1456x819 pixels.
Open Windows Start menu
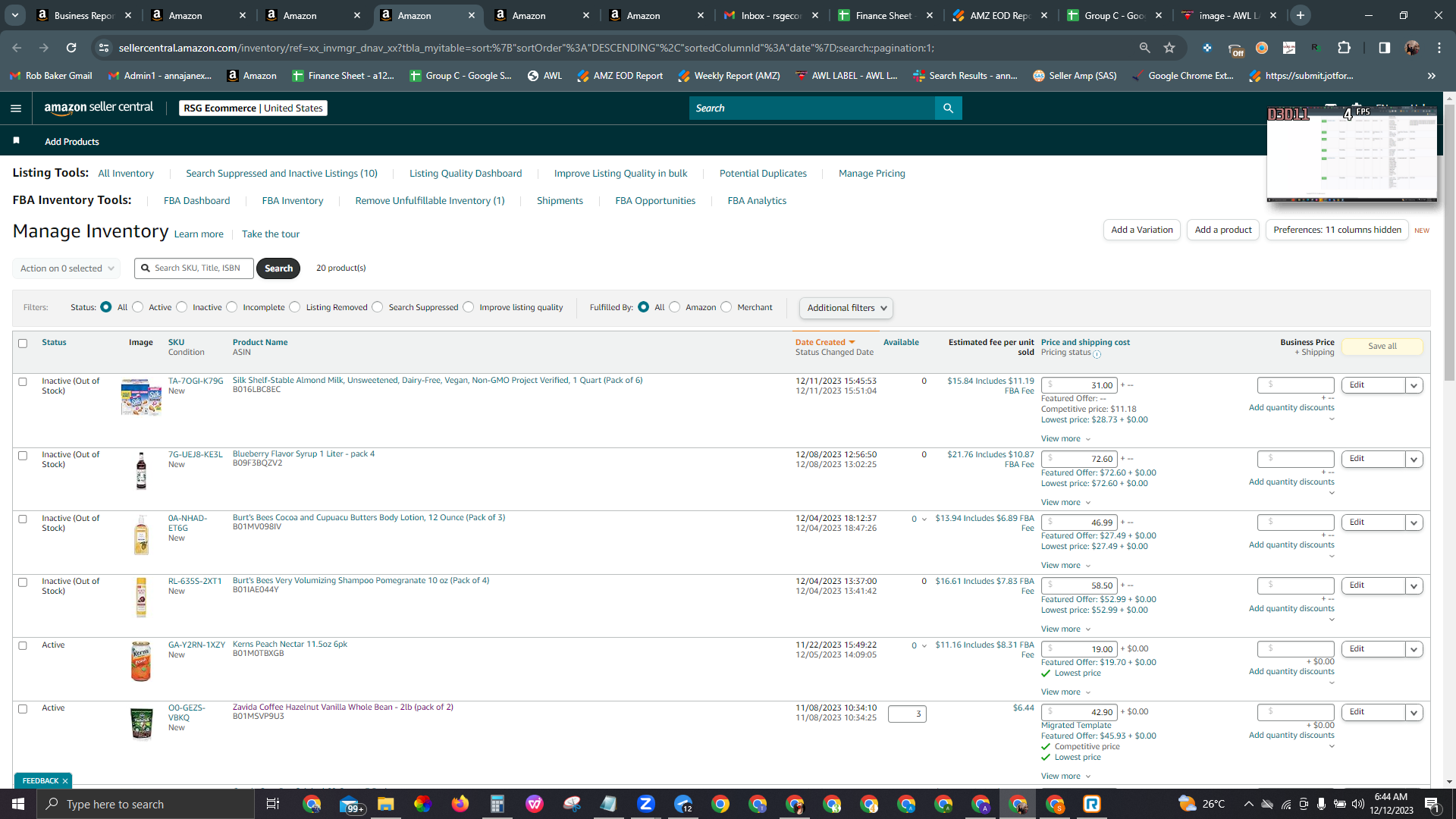[18, 804]
